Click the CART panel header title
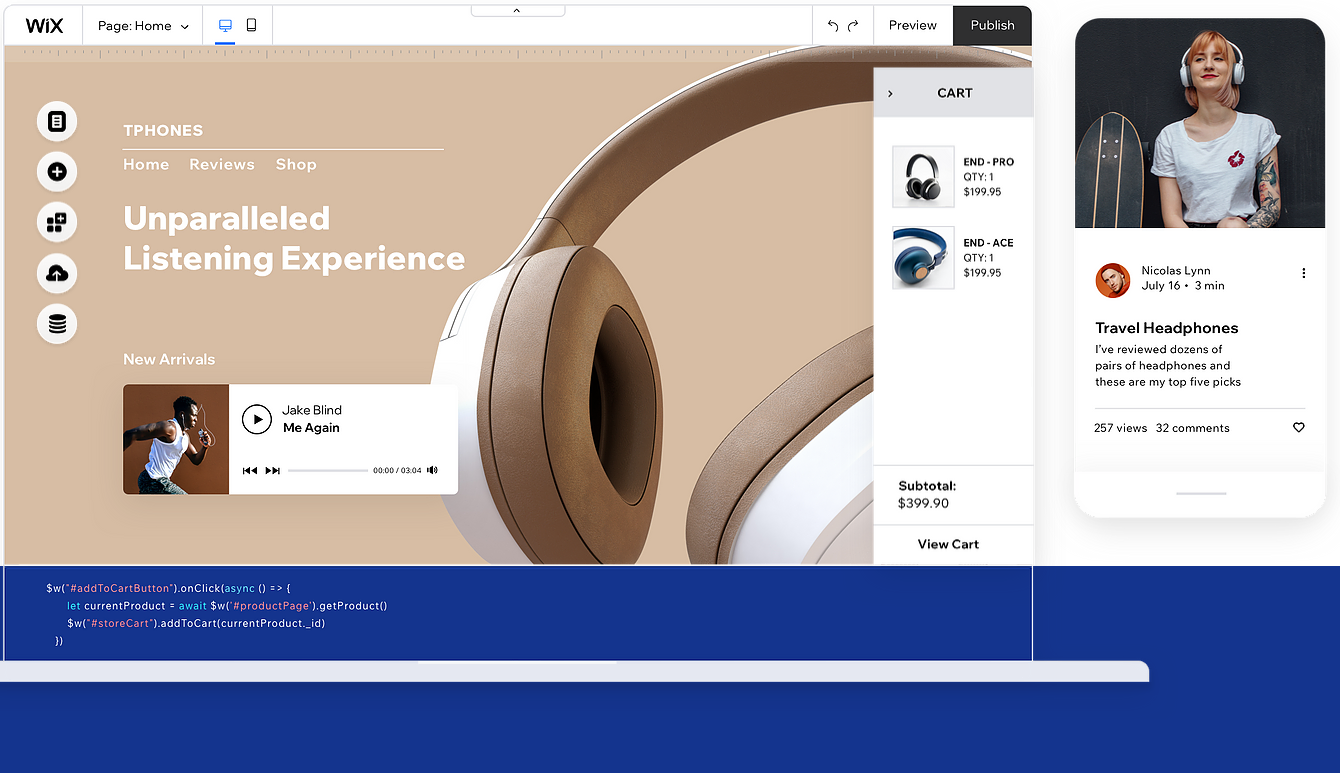Screen dimensions: 1340x773 coord(955,93)
